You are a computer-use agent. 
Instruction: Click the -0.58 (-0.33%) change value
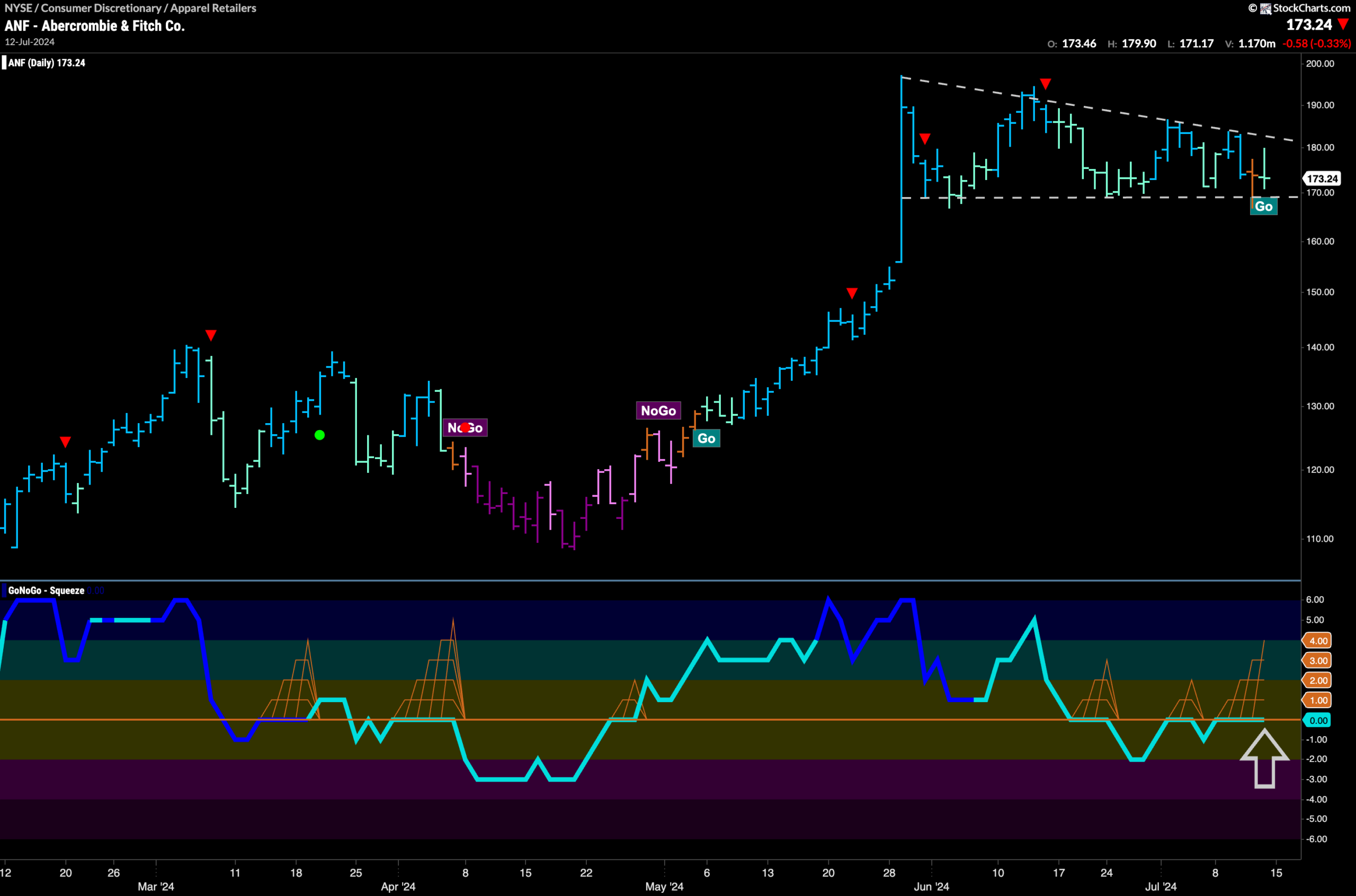click(1317, 43)
